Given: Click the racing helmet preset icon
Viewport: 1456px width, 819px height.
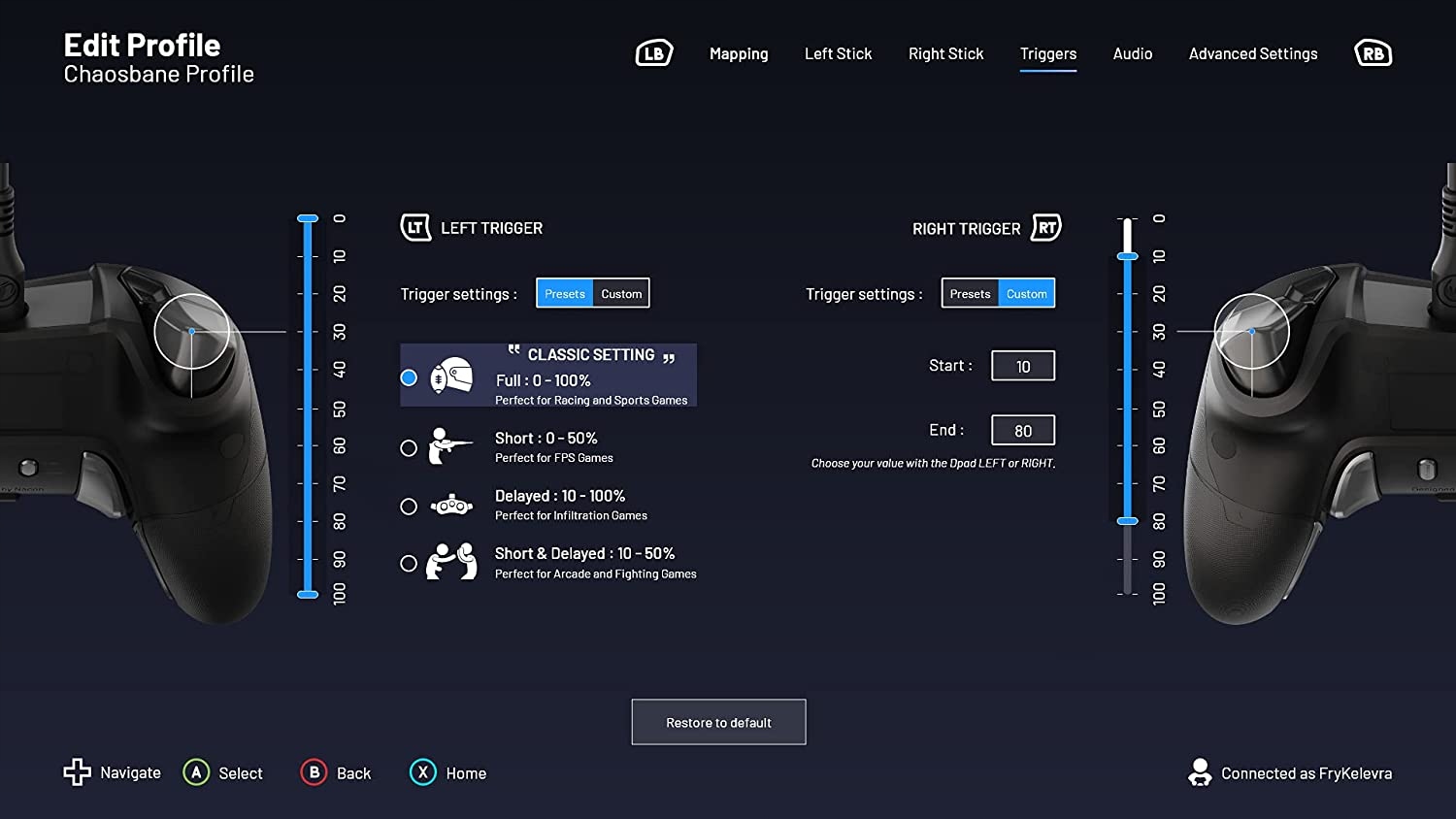Looking at the screenshot, I should [x=451, y=377].
